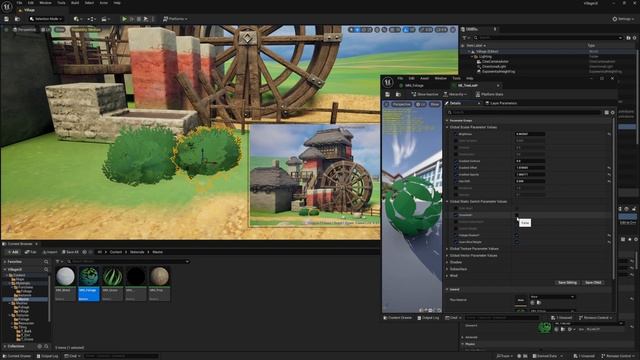Select the MM_Blend asset thumbnail
The height and width of the screenshot is (360, 640).
click(65, 277)
